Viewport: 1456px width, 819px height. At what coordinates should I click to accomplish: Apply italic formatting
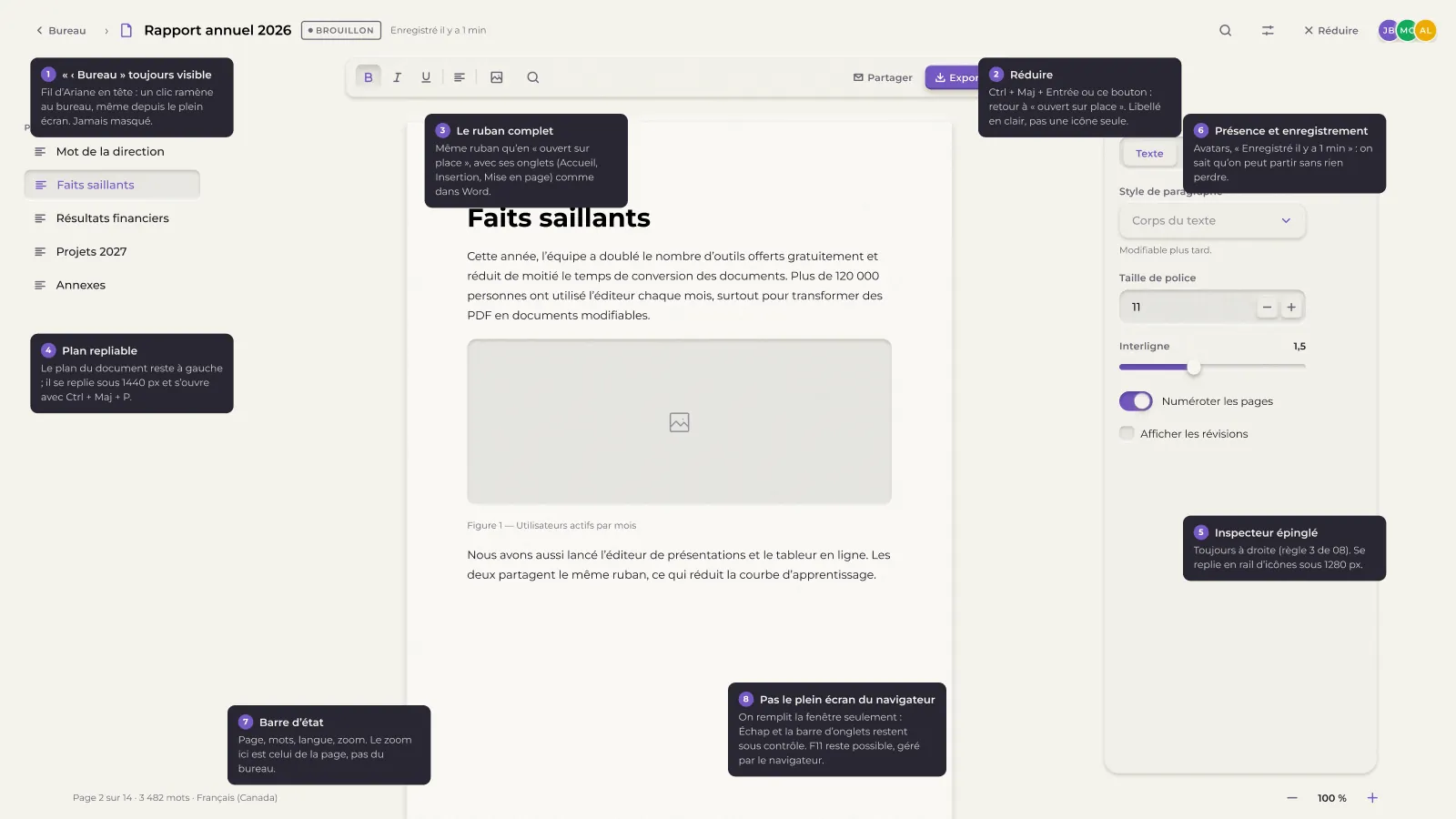(397, 77)
